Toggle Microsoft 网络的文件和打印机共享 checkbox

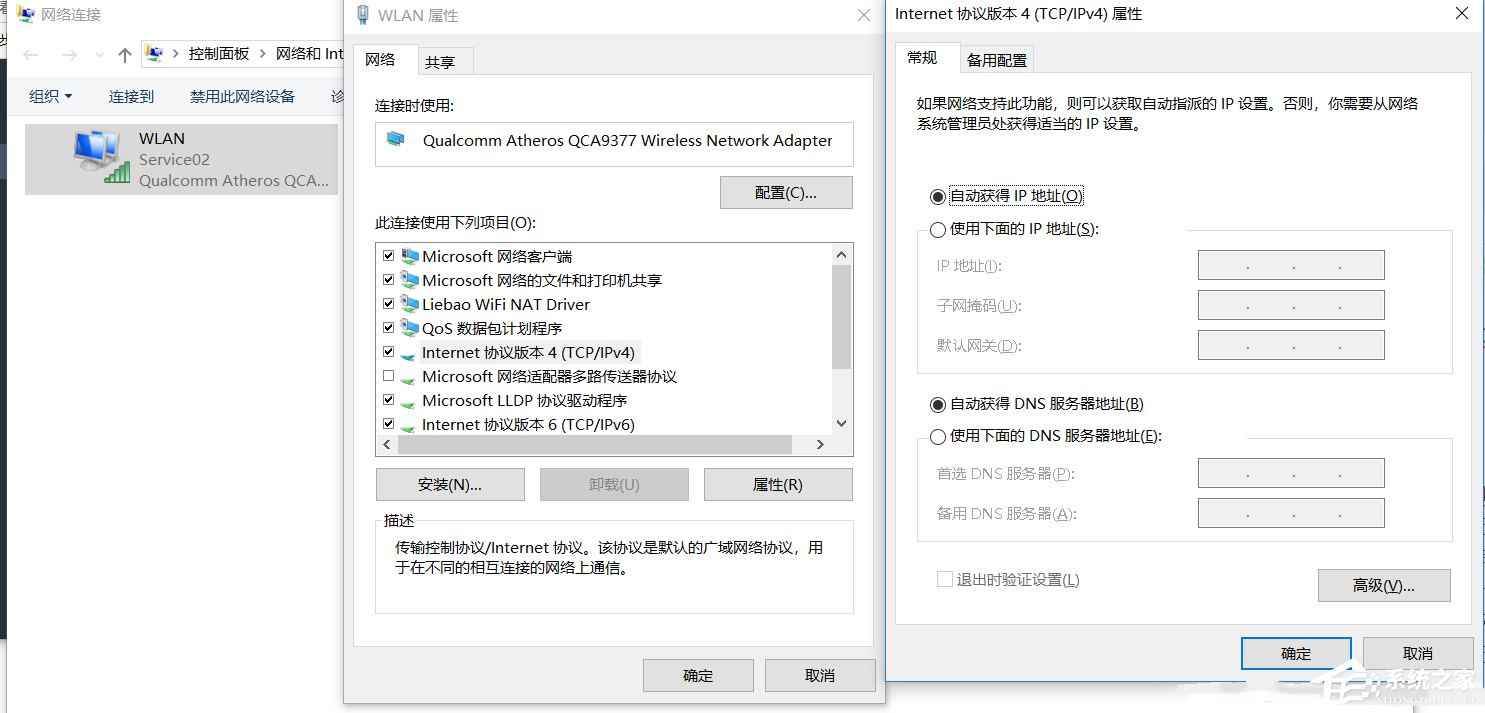[x=389, y=280]
